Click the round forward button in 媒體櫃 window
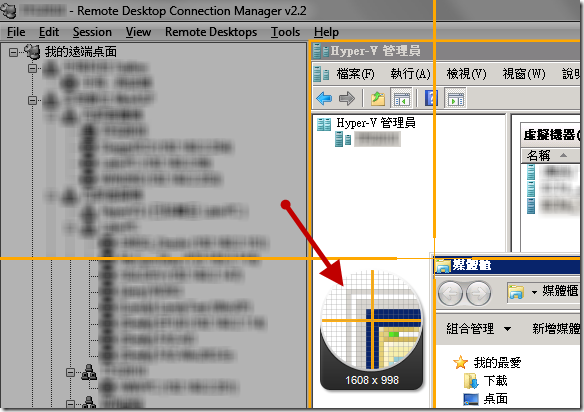584x412 pixels. 478,294
